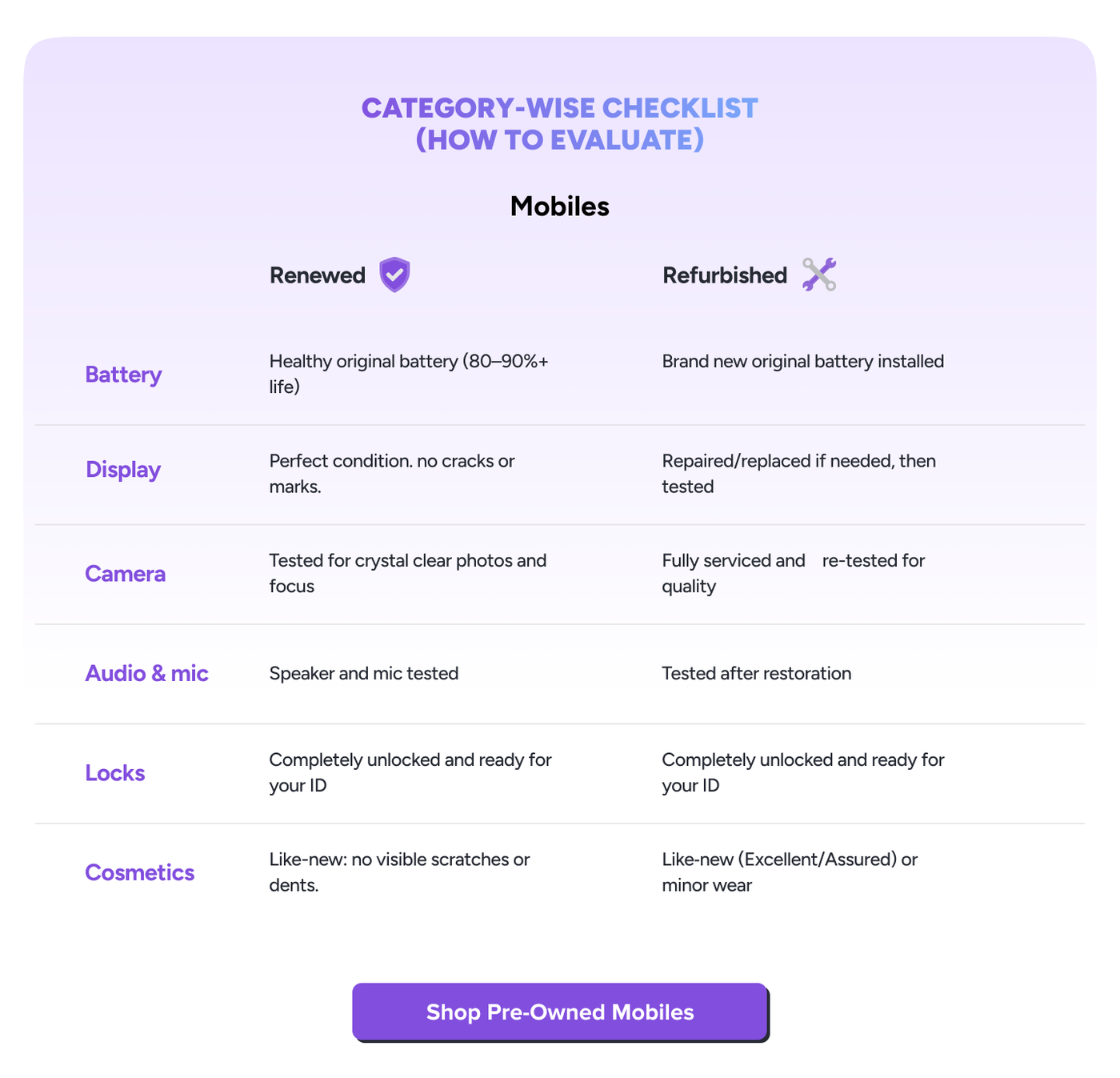
Task: Select the Camera row label
Action: point(125,574)
